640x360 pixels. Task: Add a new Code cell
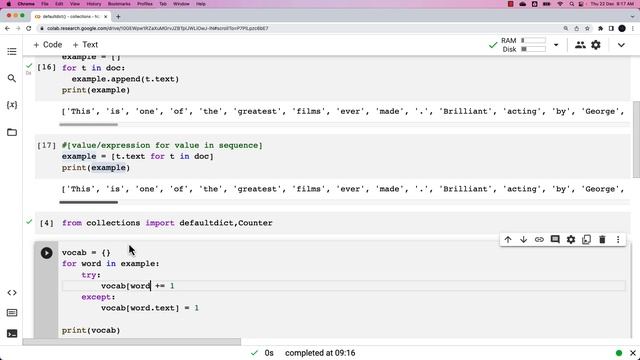coord(47,44)
